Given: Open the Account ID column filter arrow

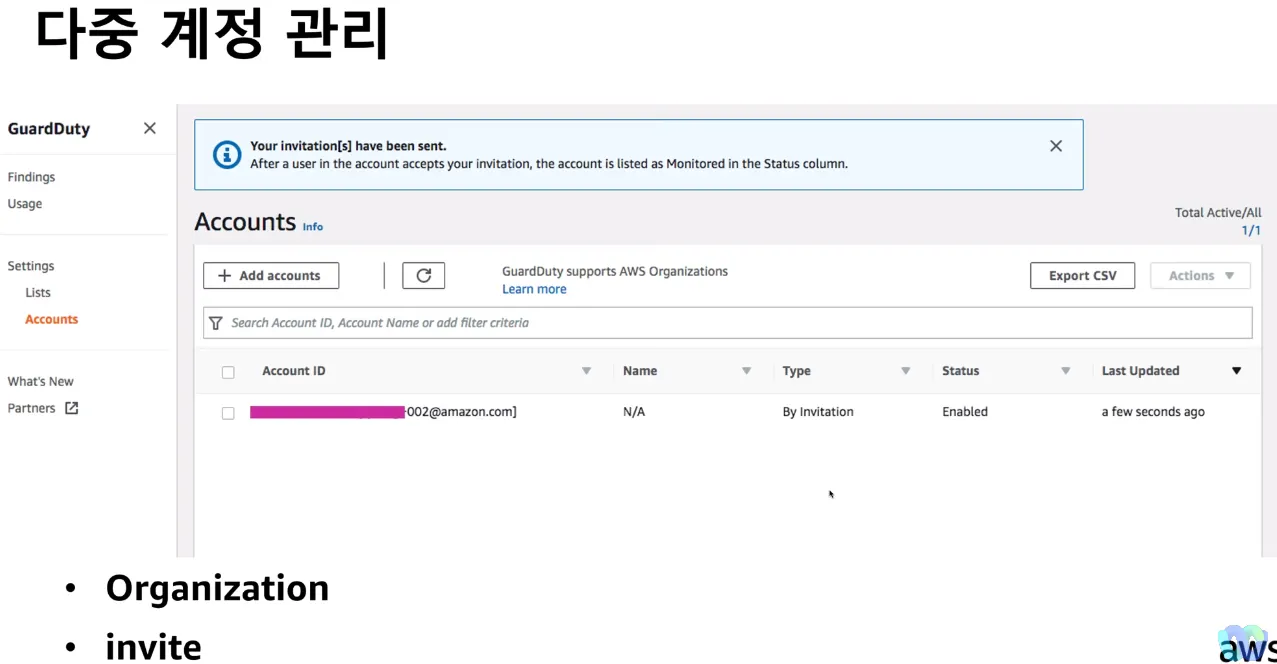Looking at the screenshot, I should click(586, 371).
